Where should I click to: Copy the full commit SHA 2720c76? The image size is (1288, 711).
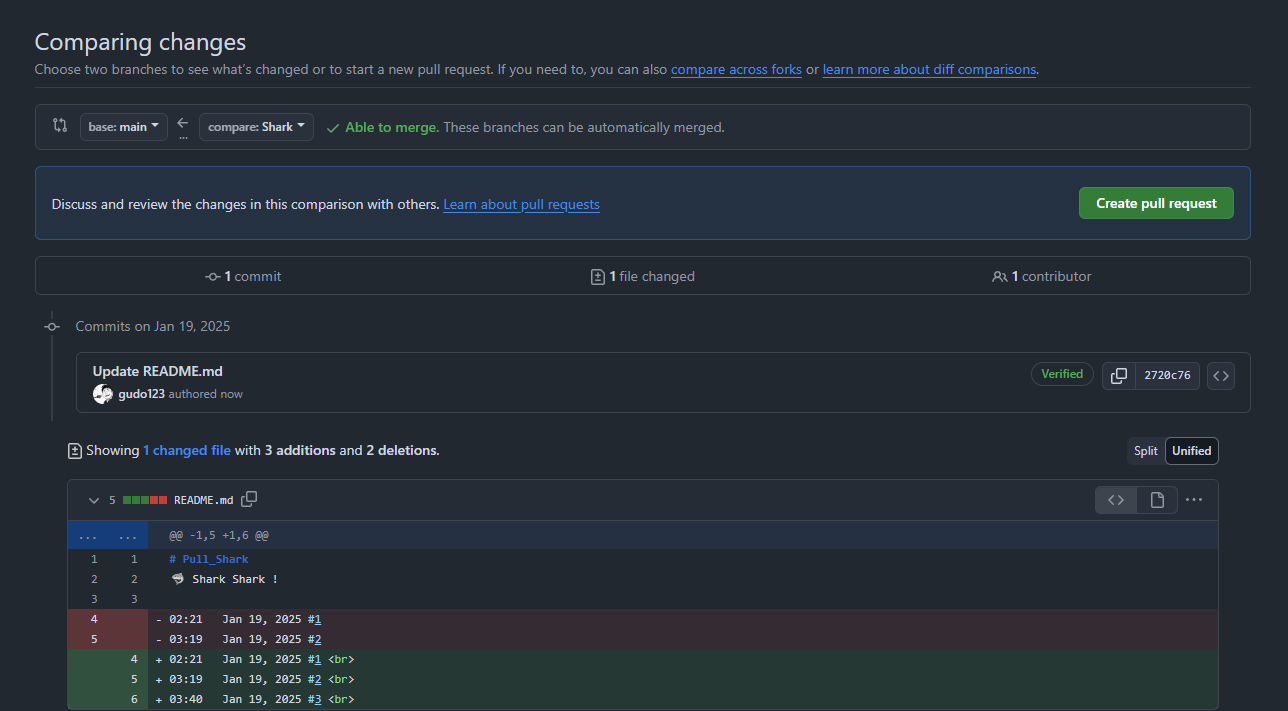point(1119,376)
